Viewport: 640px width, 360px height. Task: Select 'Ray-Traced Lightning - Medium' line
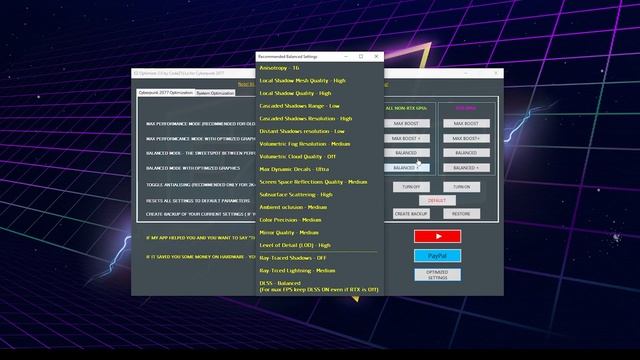(x=297, y=270)
